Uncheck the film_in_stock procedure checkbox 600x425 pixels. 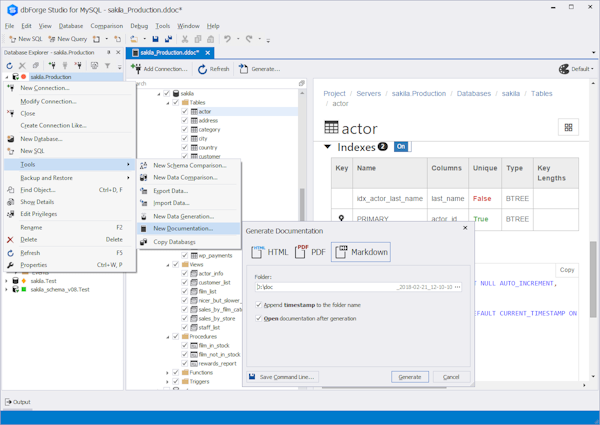click(x=185, y=345)
